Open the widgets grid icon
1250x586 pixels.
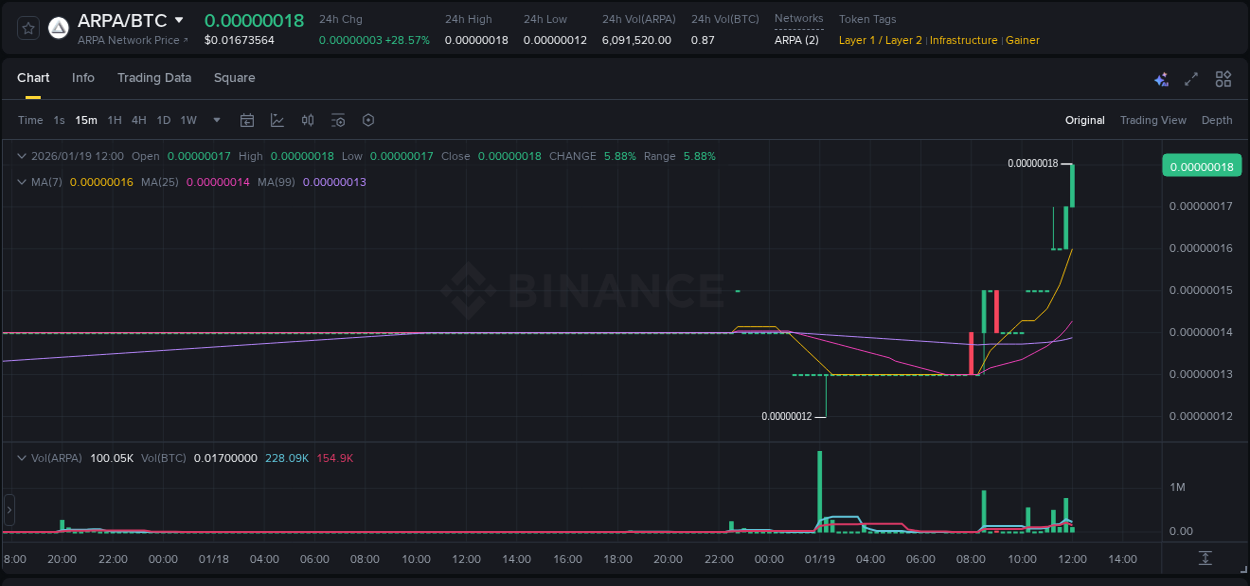1223,78
